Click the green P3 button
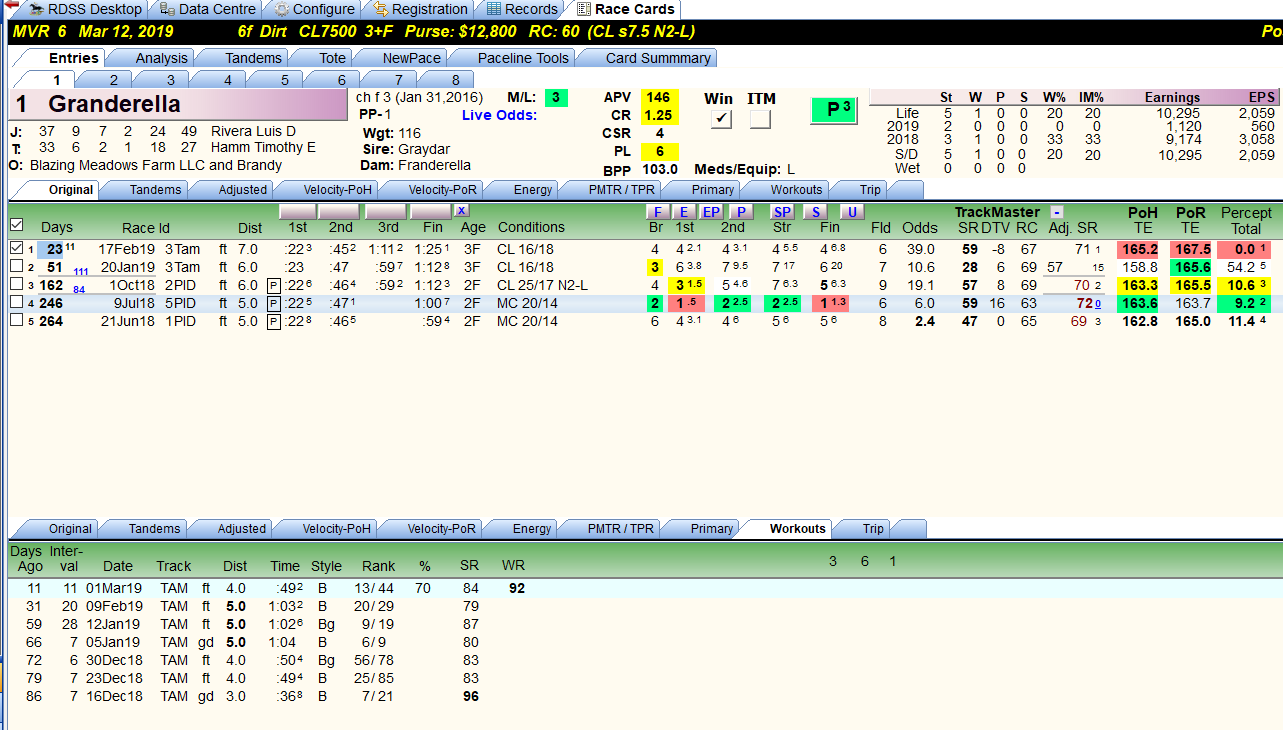The image size is (1283, 730). [x=832, y=109]
